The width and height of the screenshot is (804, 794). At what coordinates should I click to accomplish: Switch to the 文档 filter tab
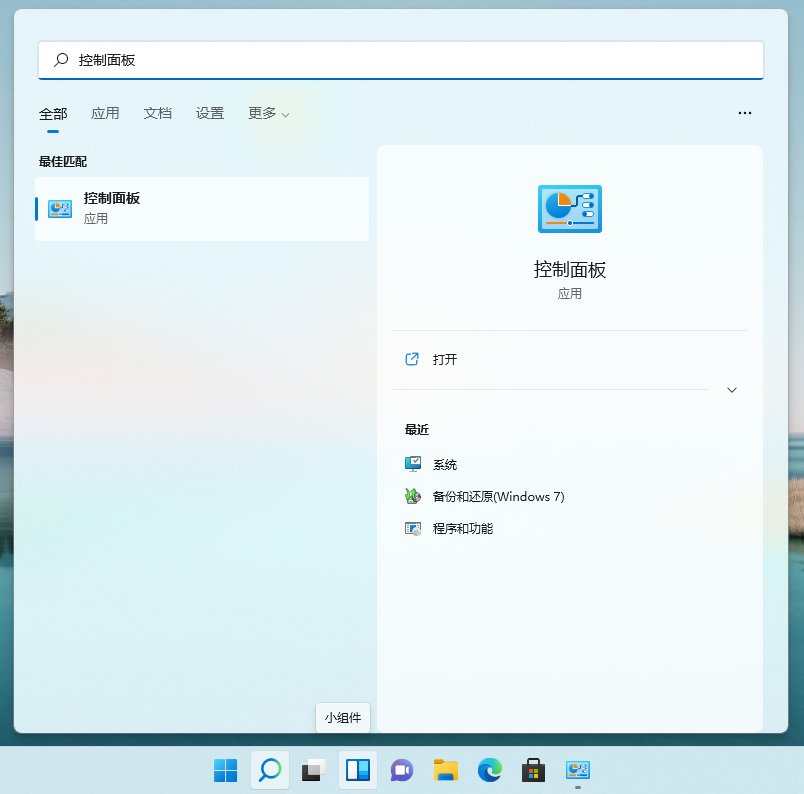coord(158,114)
